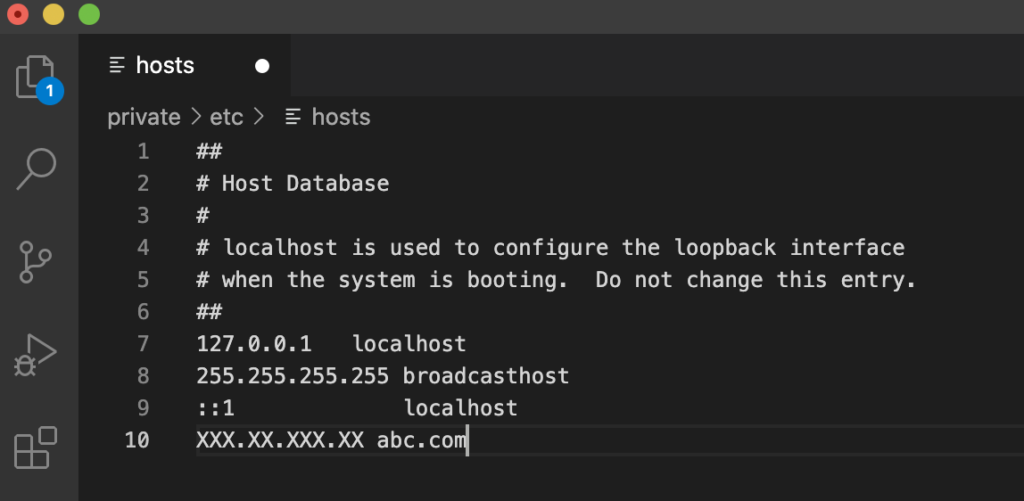Select the hosts editor tab label

165,66
